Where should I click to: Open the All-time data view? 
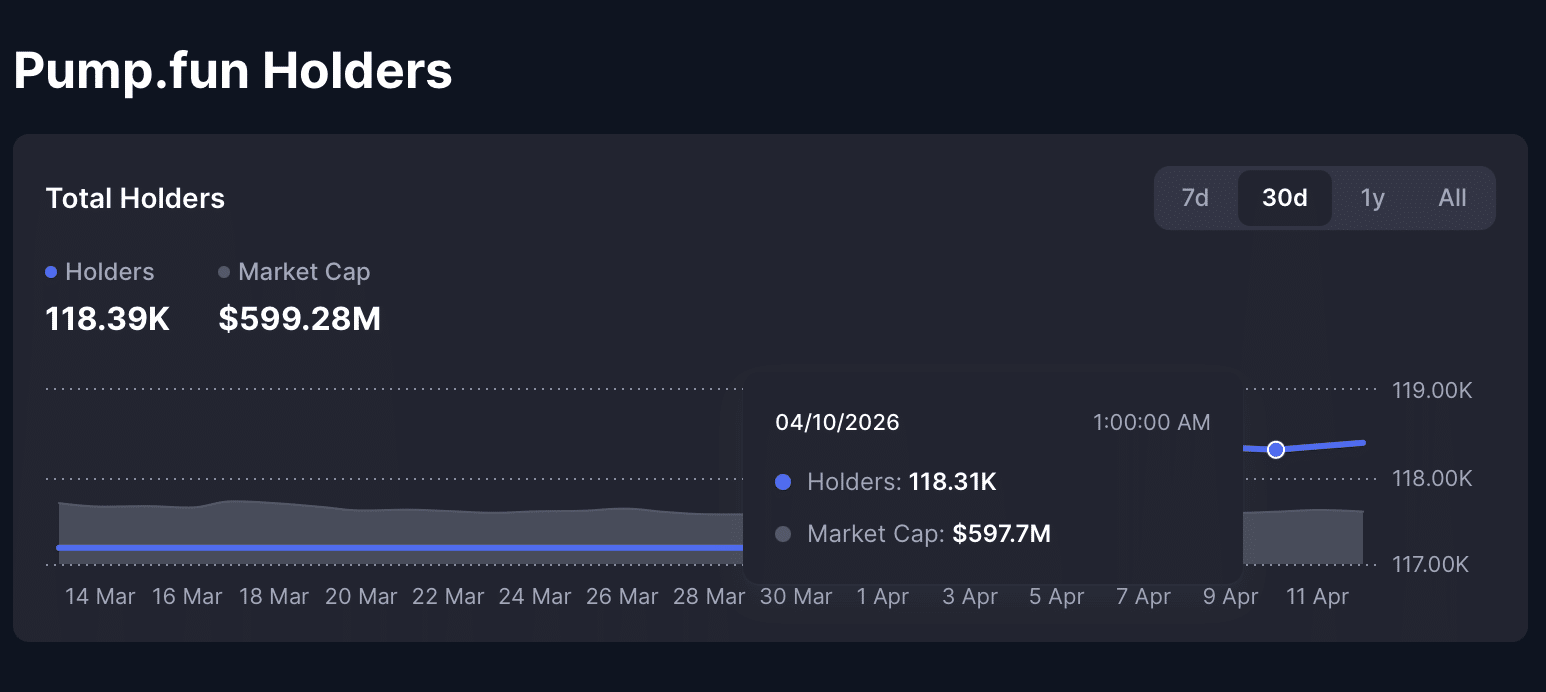pos(1451,197)
